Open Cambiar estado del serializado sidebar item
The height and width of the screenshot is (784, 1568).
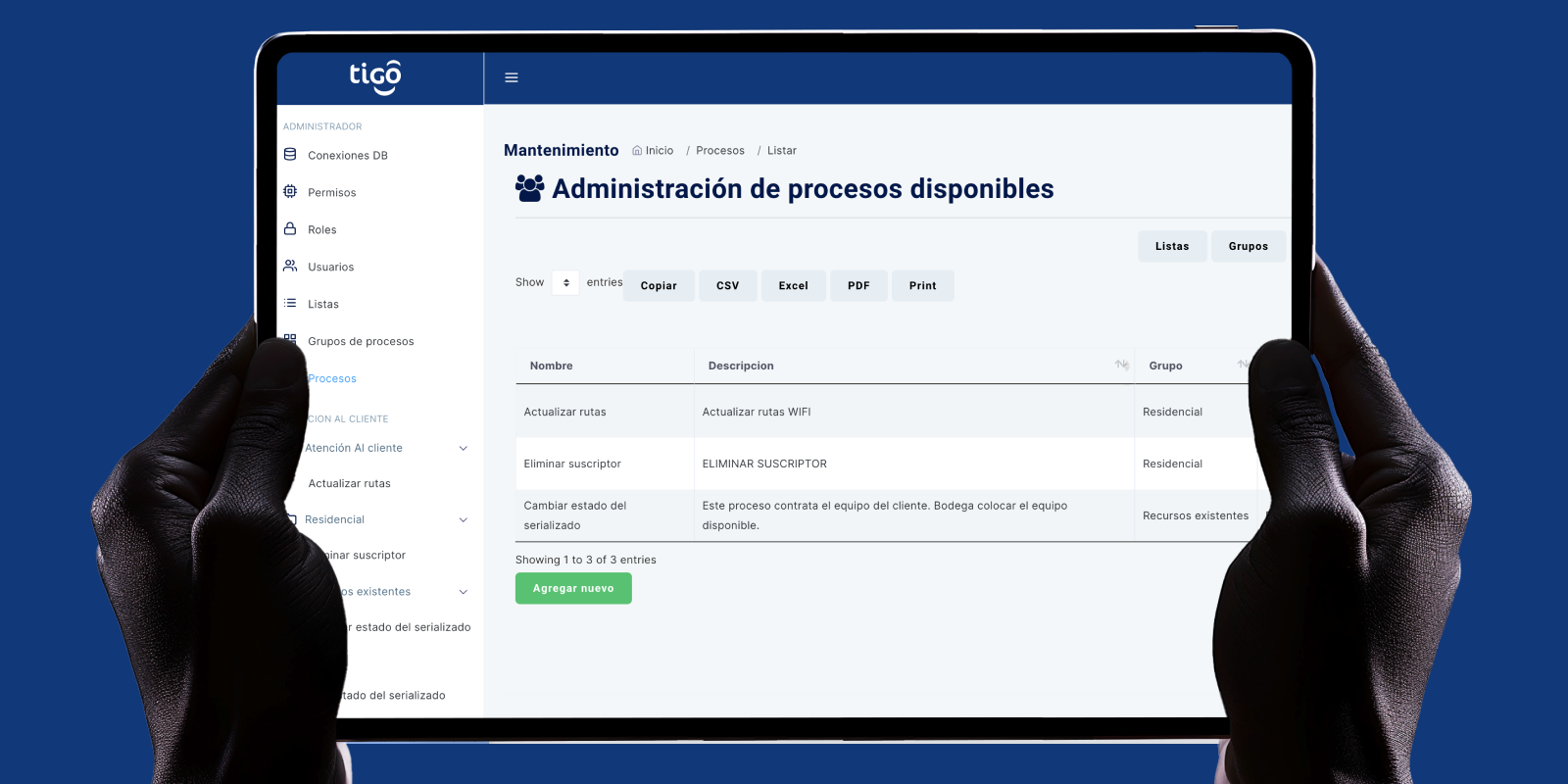[409, 627]
